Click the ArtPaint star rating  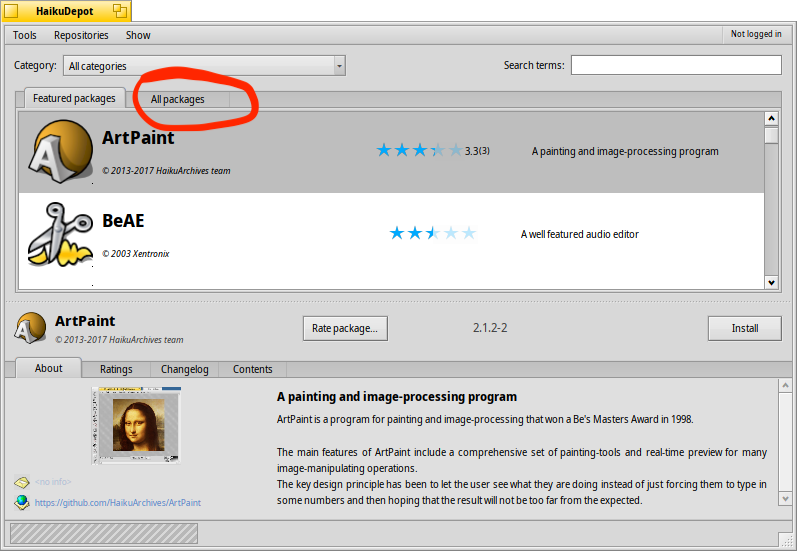point(419,150)
